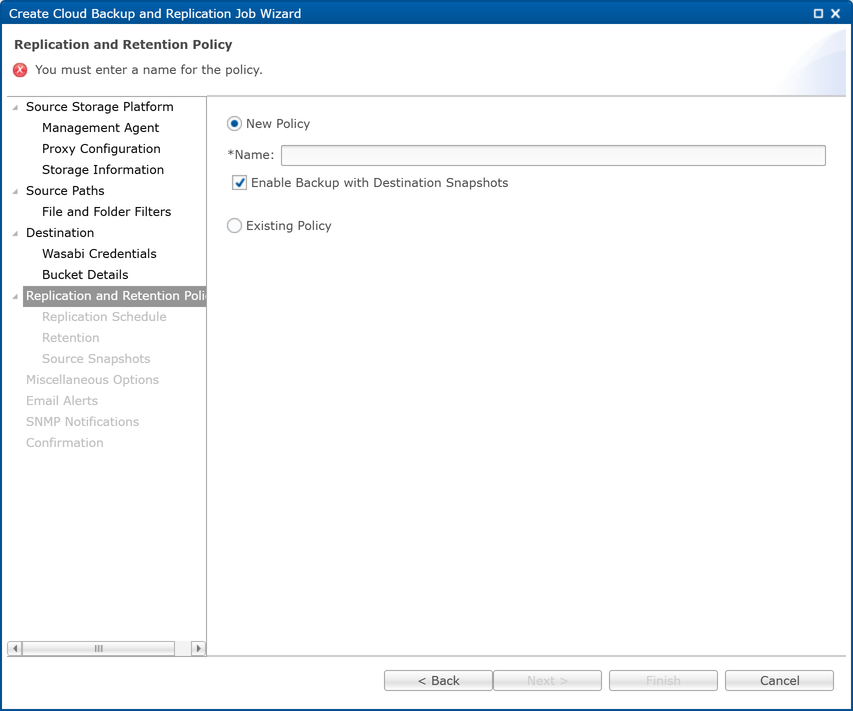Click the red error icon beside the message
The height and width of the screenshot is (711, 853).
(20, 70)
